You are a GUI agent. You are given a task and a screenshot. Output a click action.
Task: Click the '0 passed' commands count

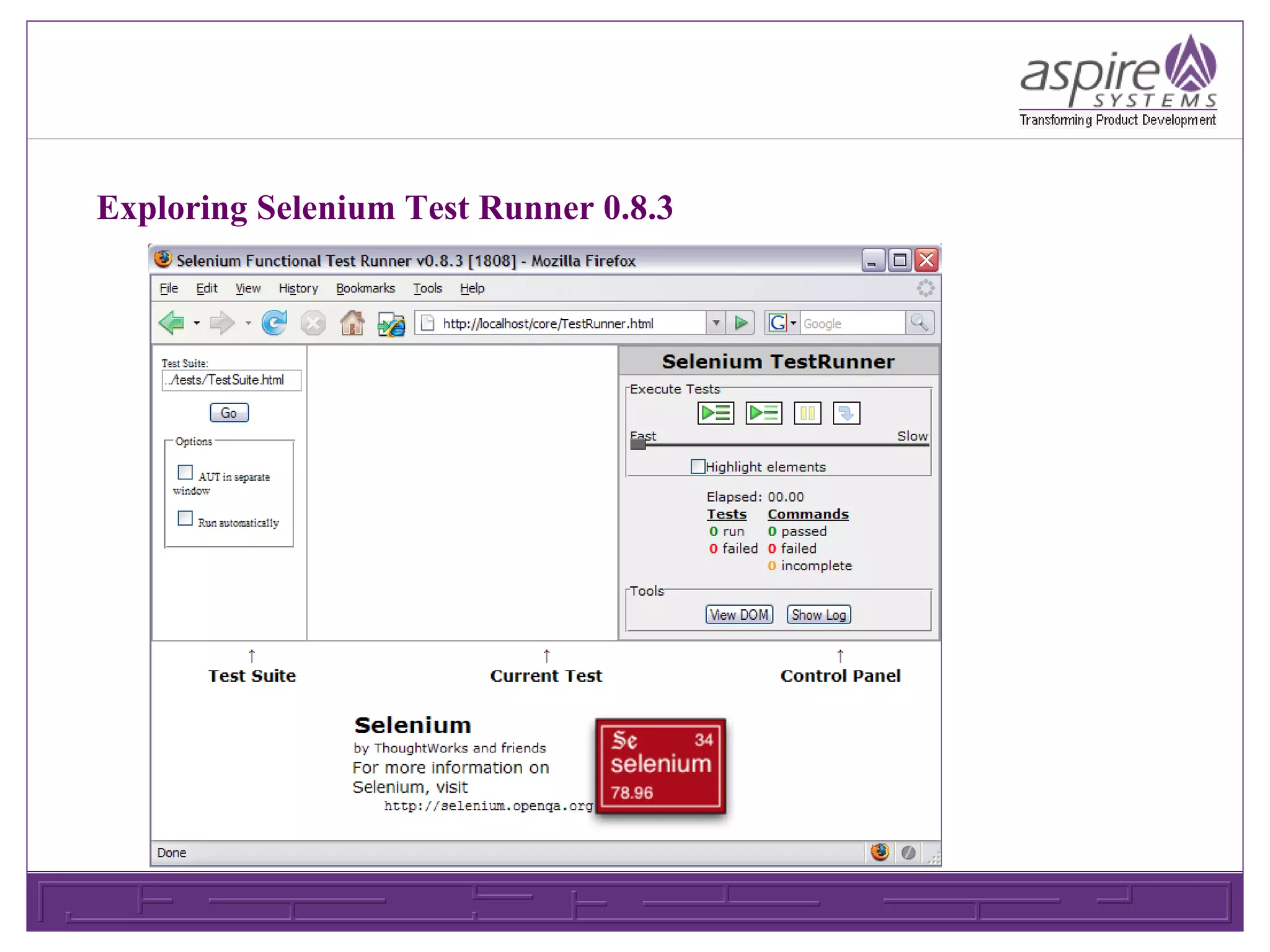tap(797, 531)
